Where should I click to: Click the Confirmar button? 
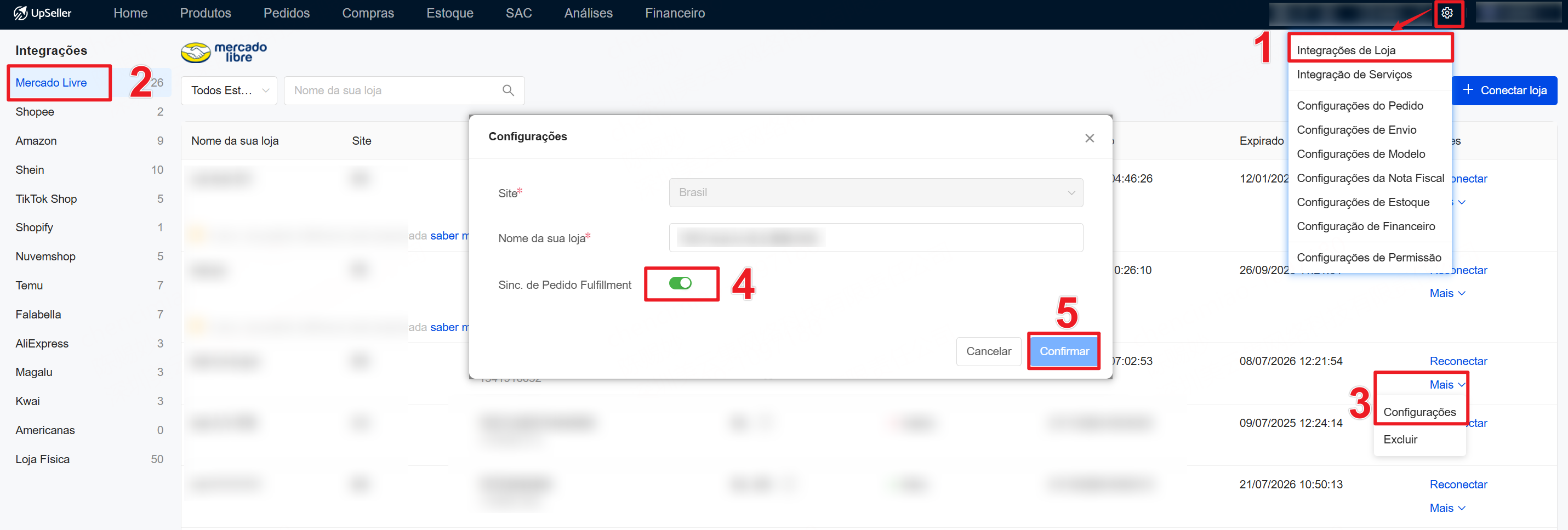1063,351
